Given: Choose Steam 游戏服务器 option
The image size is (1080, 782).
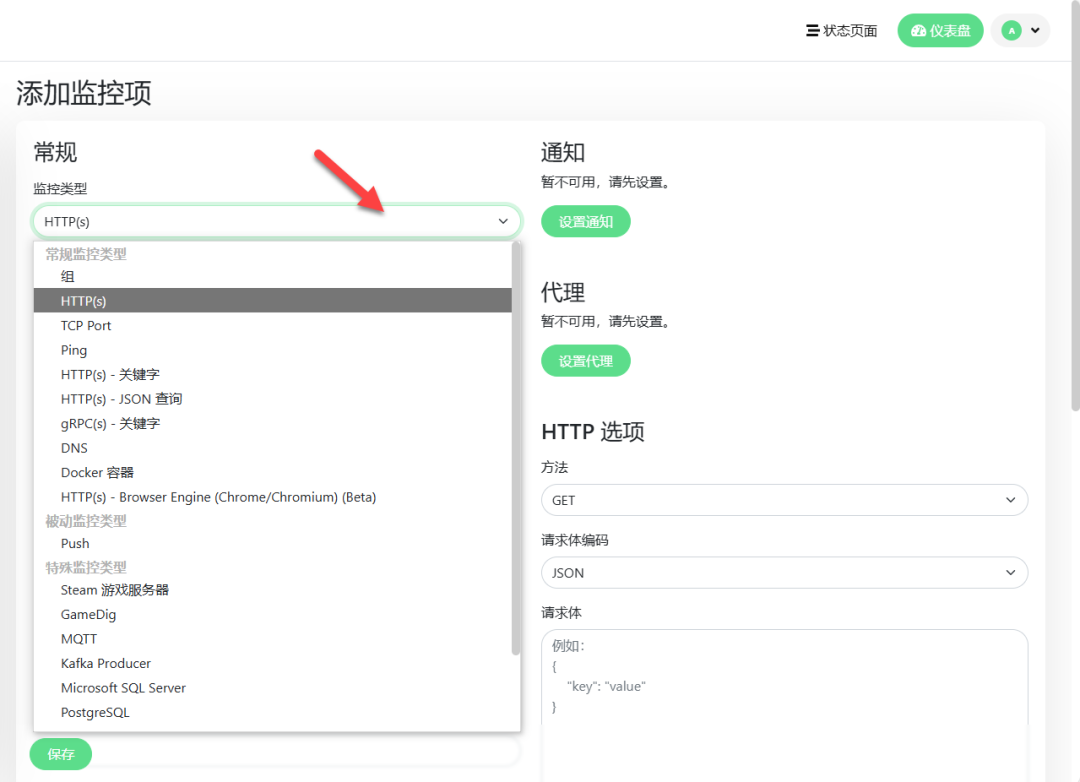Looking at the screenshot, I should pos(114,590).
